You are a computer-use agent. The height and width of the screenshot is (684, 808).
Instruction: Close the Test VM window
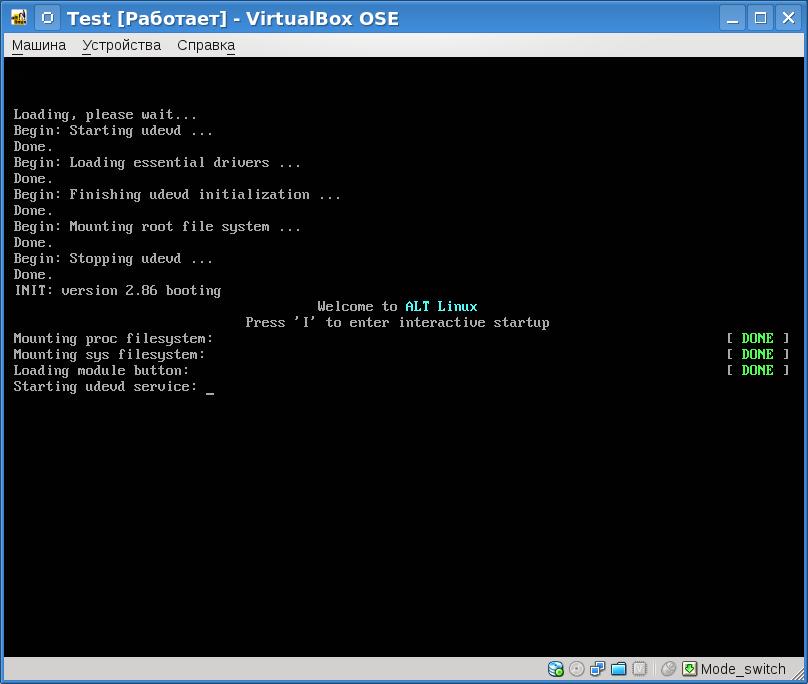tap(787, 18)
